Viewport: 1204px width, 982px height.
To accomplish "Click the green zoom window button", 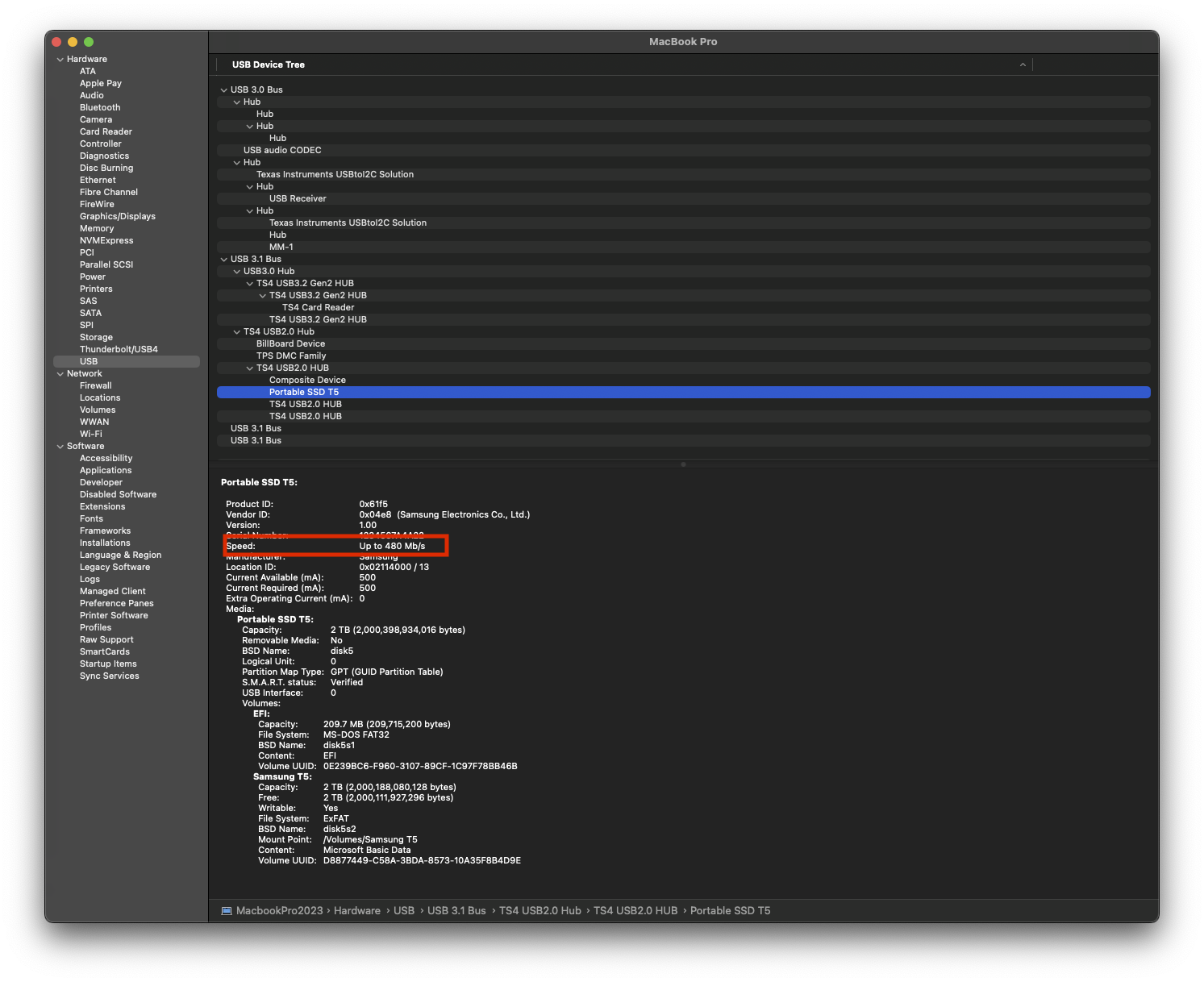I will click(x=89, y=42).
